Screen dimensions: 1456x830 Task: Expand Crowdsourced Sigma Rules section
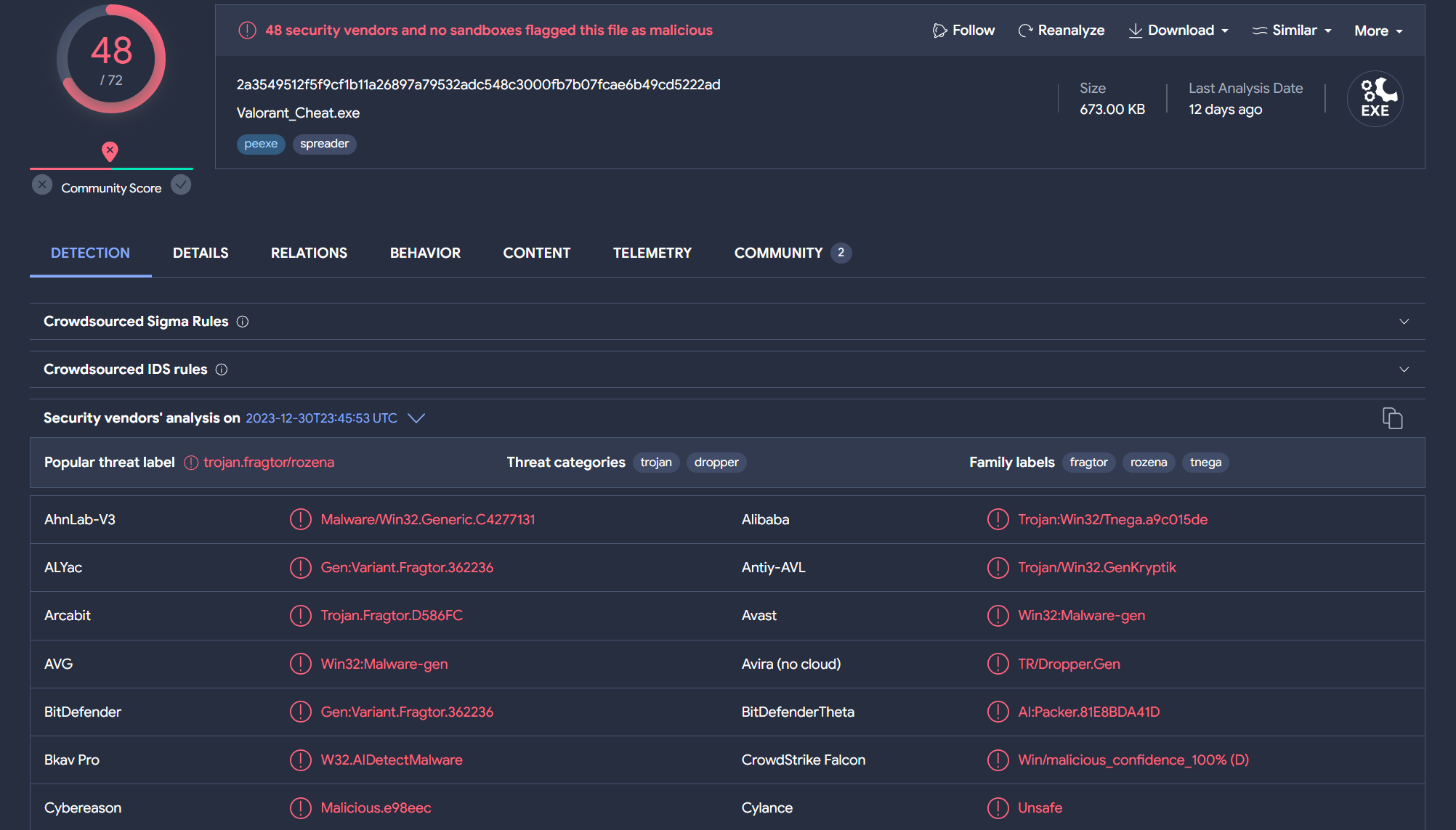(x=1404, y=322)
